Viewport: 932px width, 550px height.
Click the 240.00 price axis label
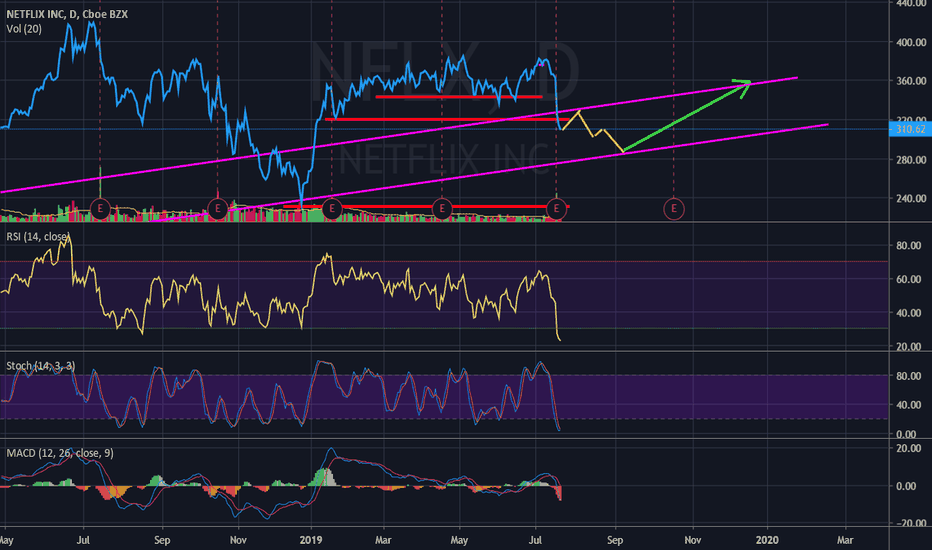[911, 199]
